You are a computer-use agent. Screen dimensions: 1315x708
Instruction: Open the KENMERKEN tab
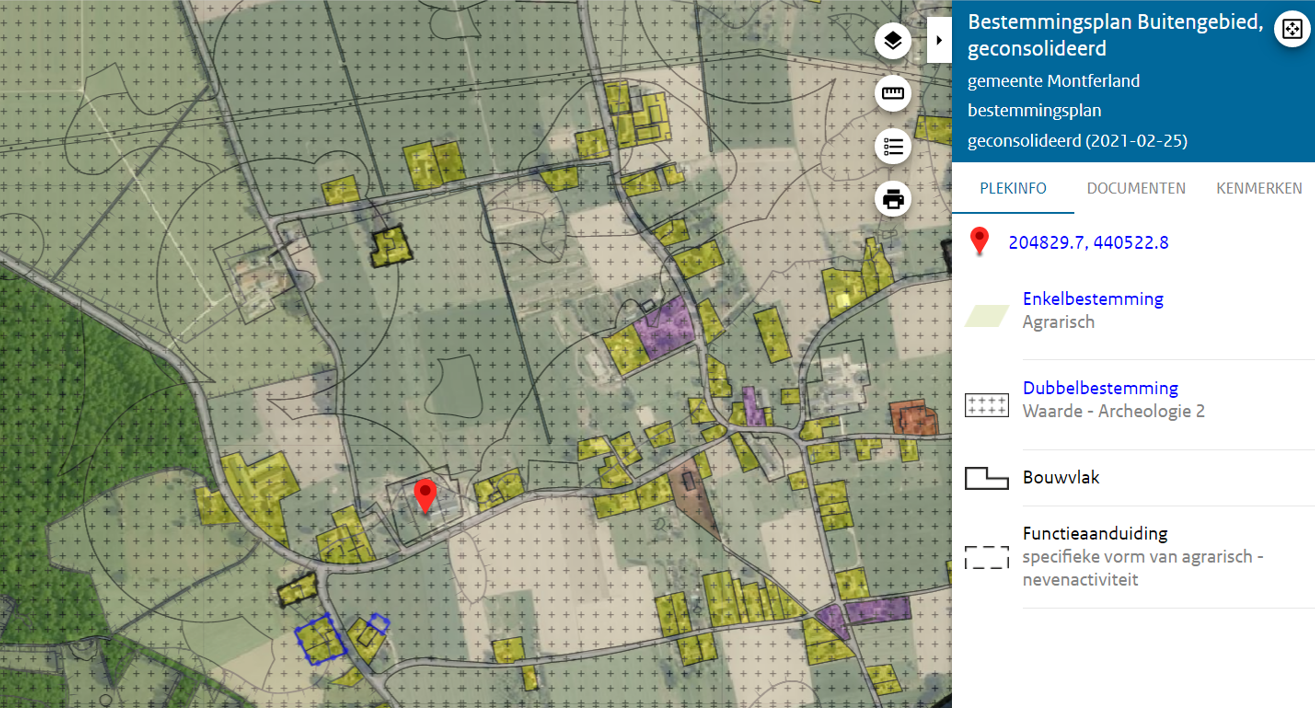pyautogui.click(x=1259, y=188)
